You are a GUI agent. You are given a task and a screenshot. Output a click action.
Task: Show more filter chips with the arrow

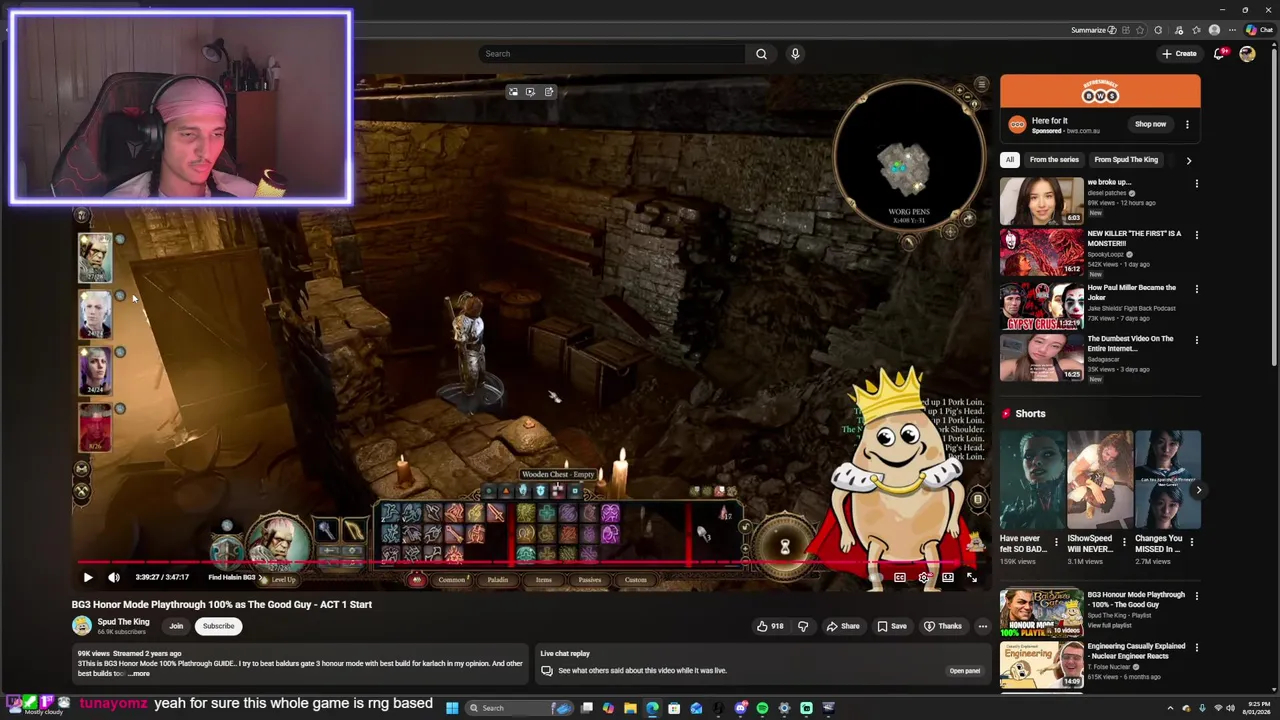[1189, 160]
